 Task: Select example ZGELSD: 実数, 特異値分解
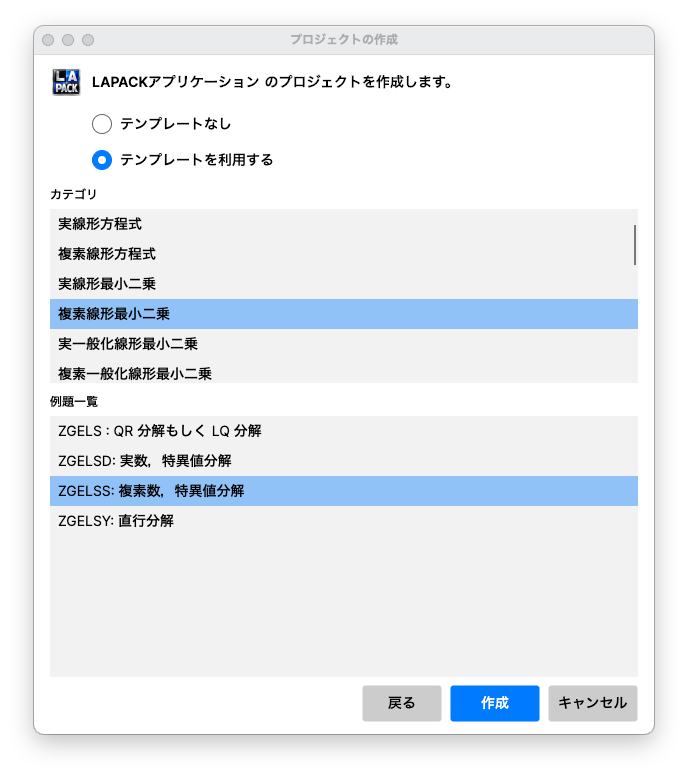[344, 461]
